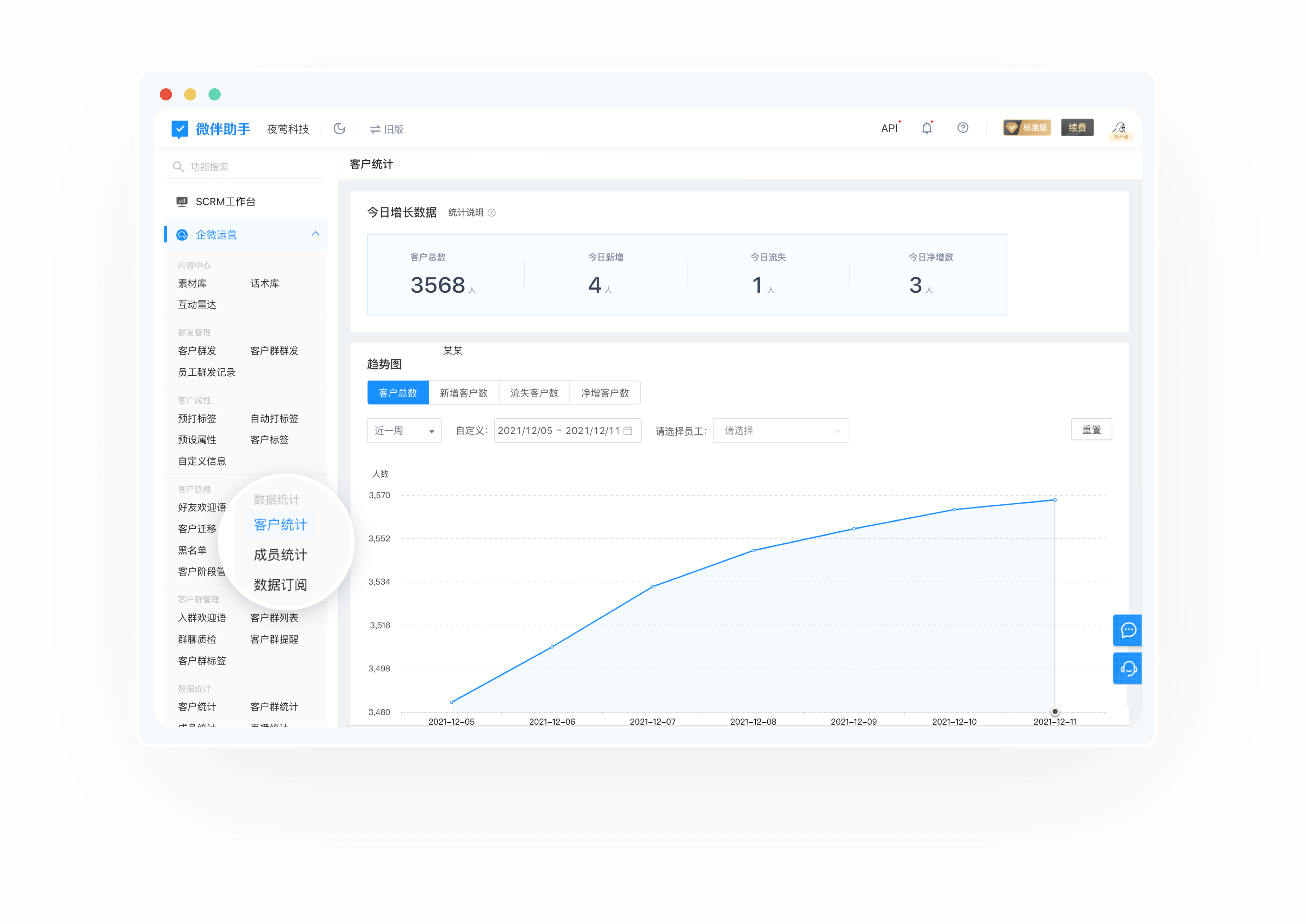This screenshot has height=924, width=1306.
Task: Open notifications bell icon
Action: [x=927, y=128]
